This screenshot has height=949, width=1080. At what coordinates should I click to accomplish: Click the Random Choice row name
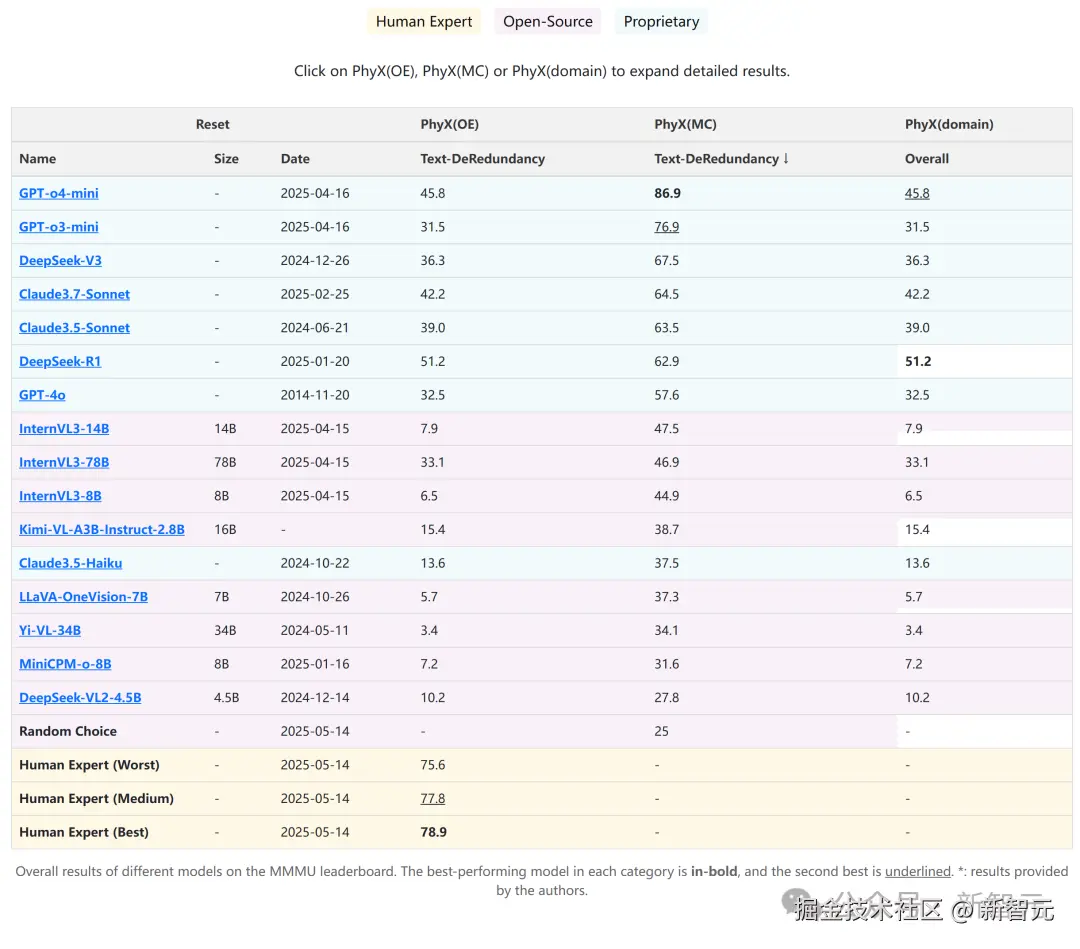pyautogui.click(x=68, y=732)
